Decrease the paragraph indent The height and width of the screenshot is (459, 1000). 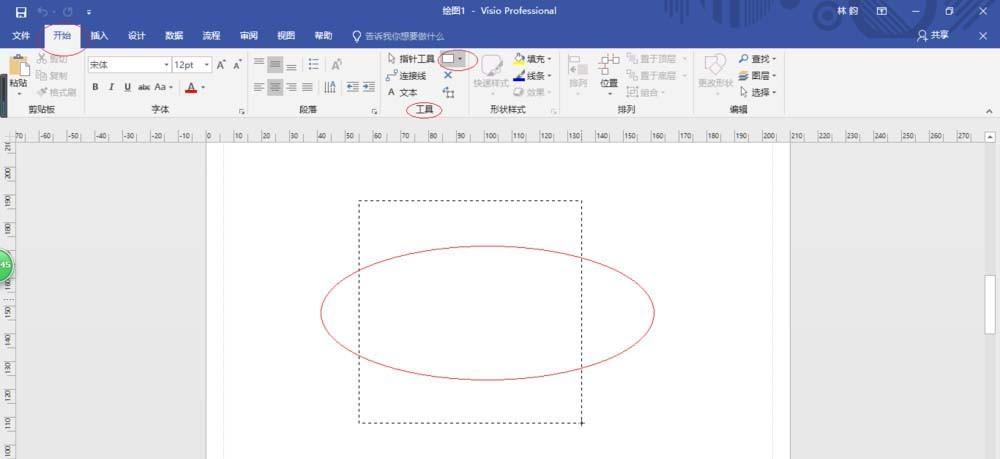(x=352, y=87)
